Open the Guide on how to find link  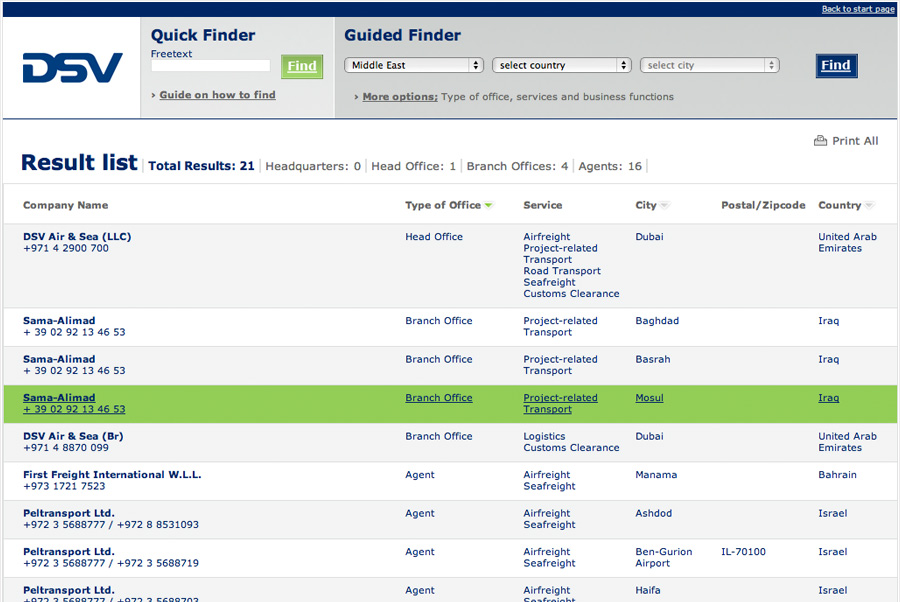pyautogui.click(x=218, y=95)
